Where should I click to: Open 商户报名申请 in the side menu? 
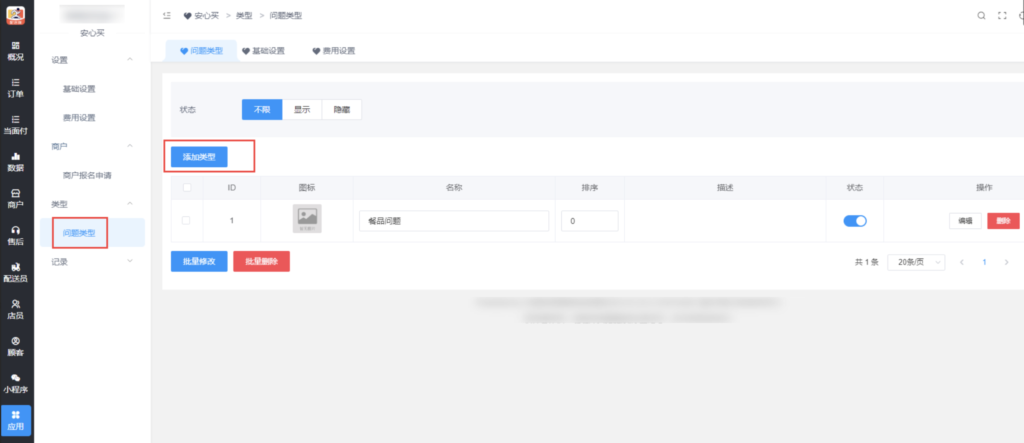click(87, 175)
